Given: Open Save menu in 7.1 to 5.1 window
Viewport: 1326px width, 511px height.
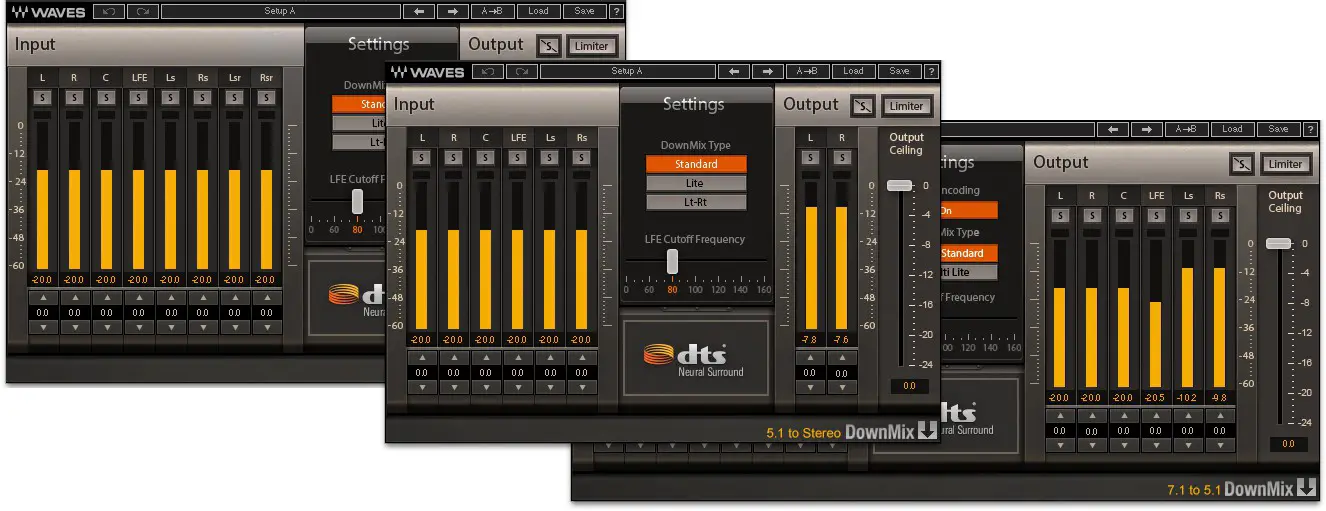Looking at the screenshot, I should pyautogui.click(x=1279, y=129).
